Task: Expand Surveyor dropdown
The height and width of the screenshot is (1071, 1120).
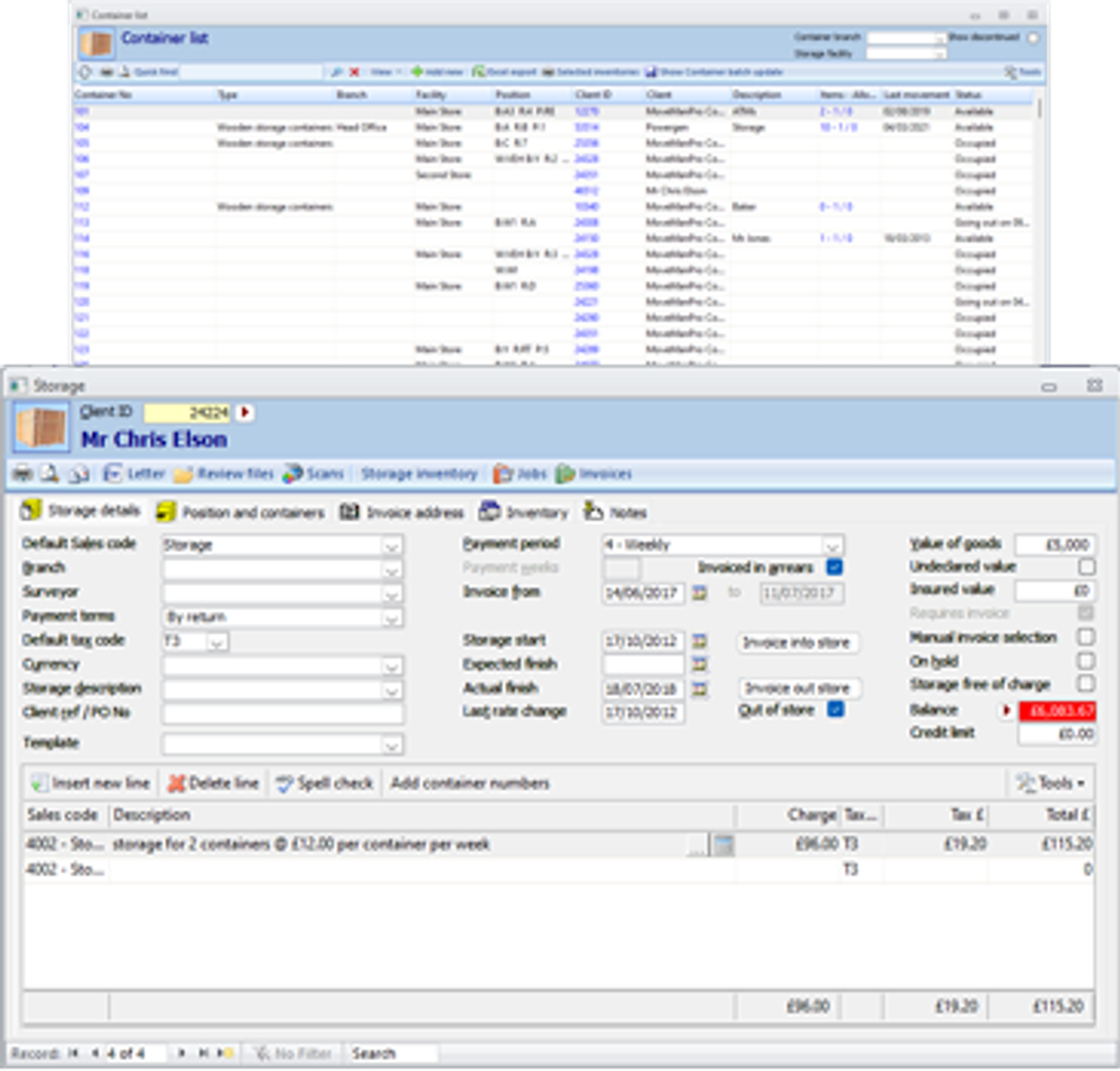Action: [x=392, y=593]
